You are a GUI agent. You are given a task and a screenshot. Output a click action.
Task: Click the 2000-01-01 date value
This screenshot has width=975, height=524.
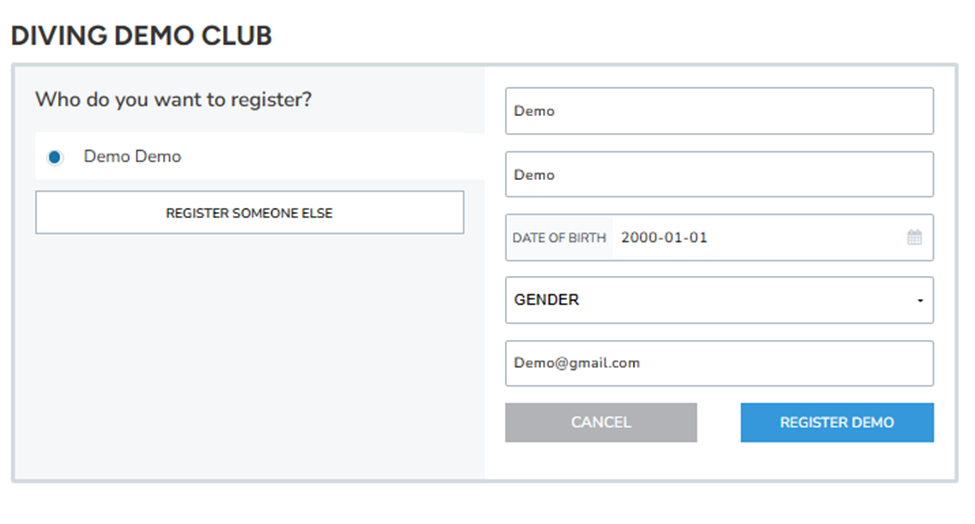coord(664,238)
